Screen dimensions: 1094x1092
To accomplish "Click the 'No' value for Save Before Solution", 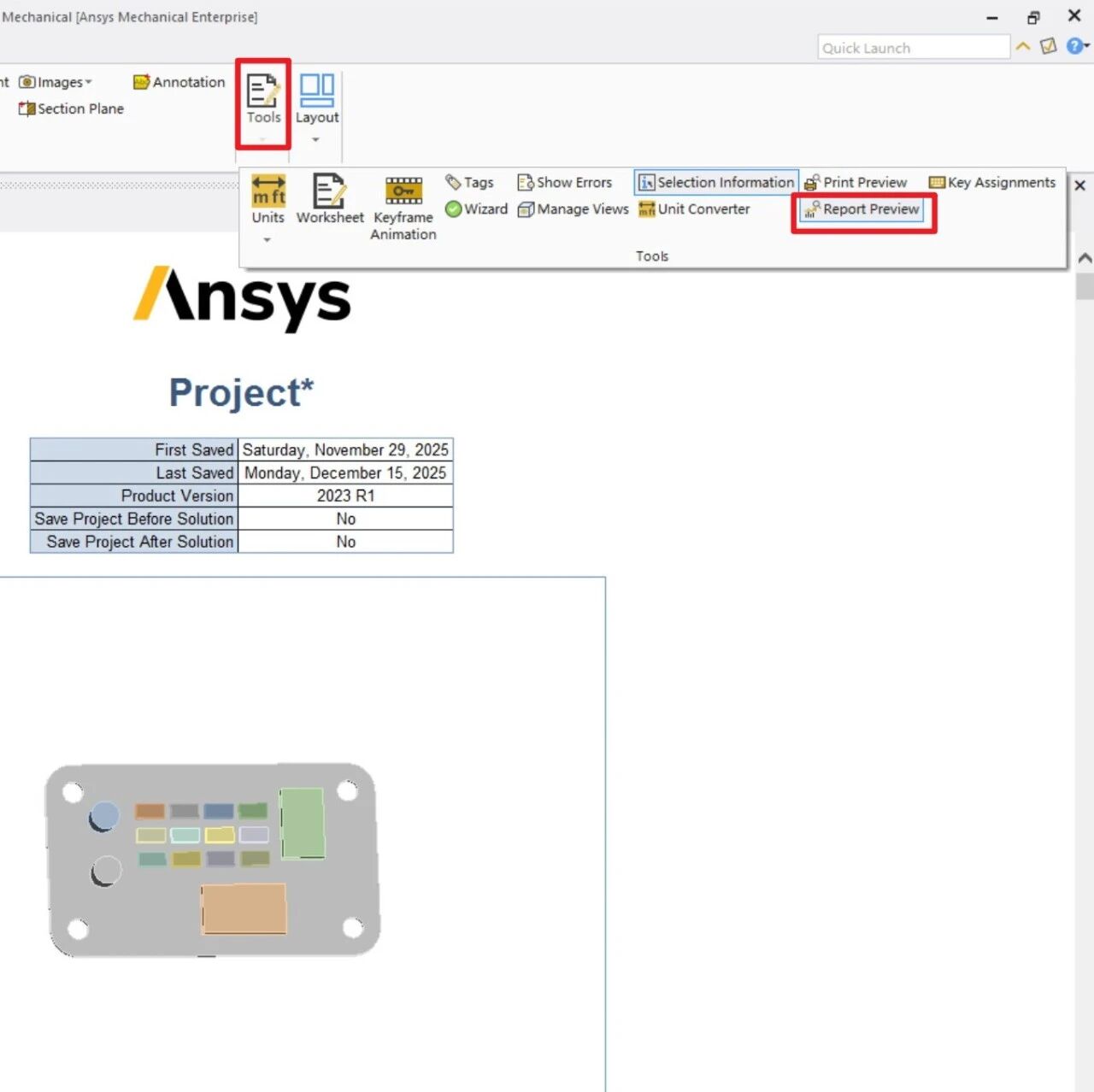I will pyautogui.click(x=345, y=519).
